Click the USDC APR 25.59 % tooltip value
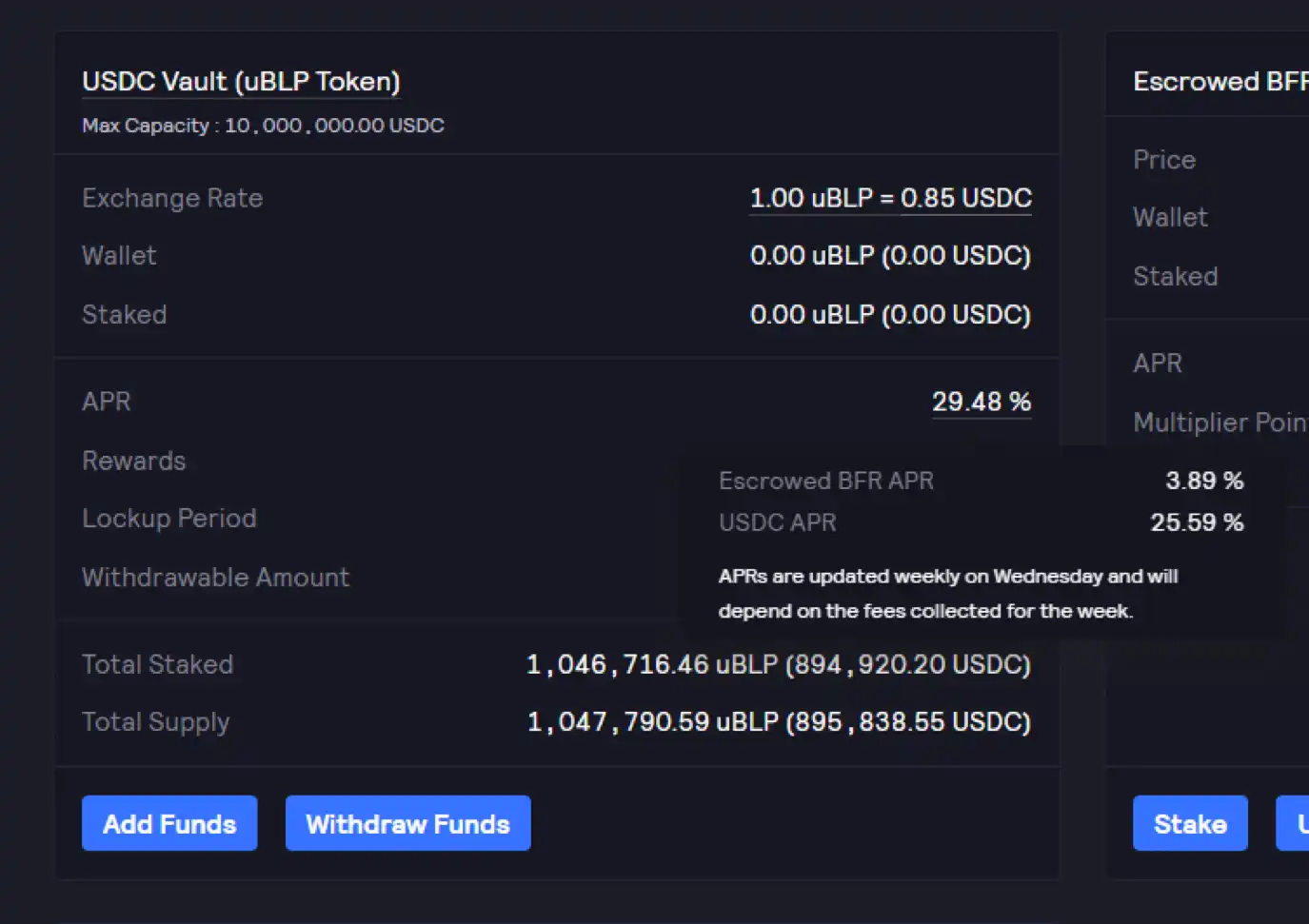1309x924 pixels. (x=1197, y=522)
